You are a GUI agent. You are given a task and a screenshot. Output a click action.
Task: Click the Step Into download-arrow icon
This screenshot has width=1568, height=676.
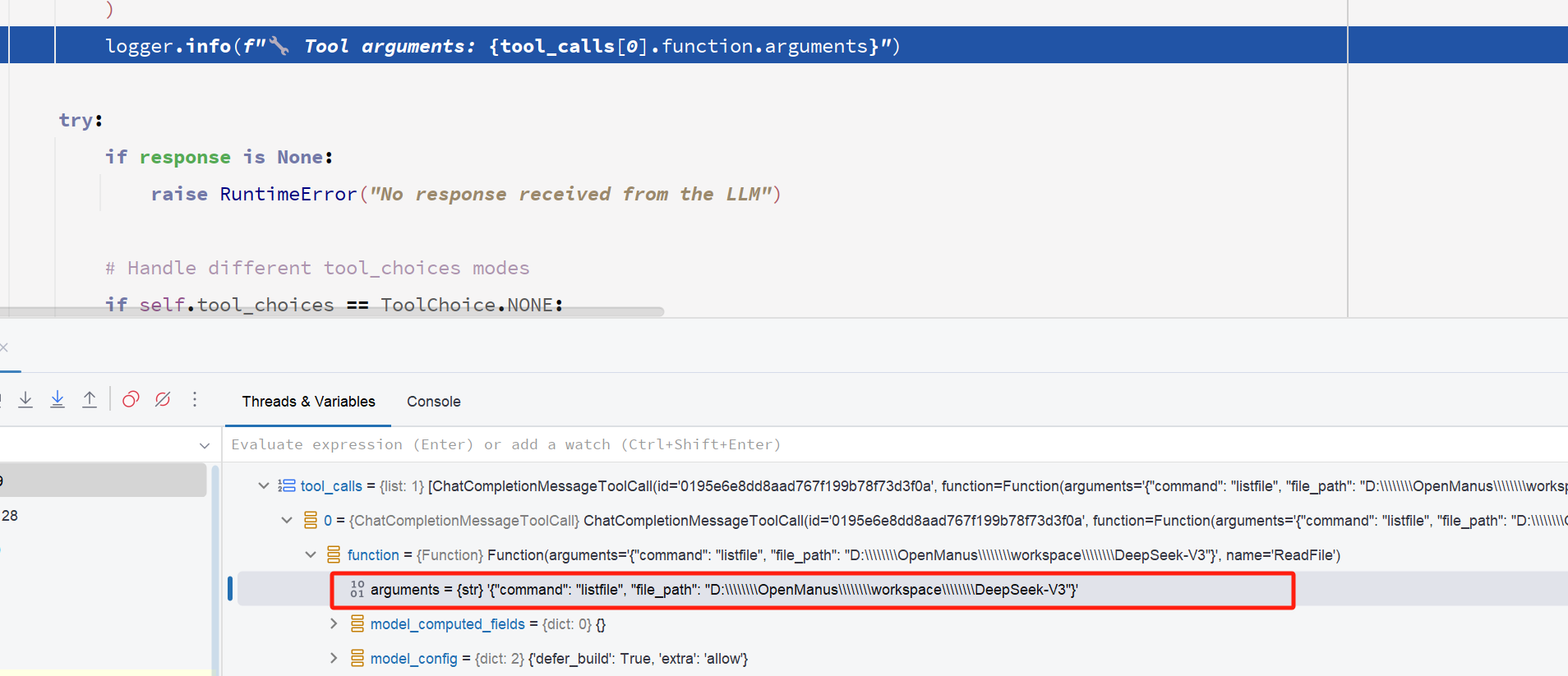[x=25, y=400]
